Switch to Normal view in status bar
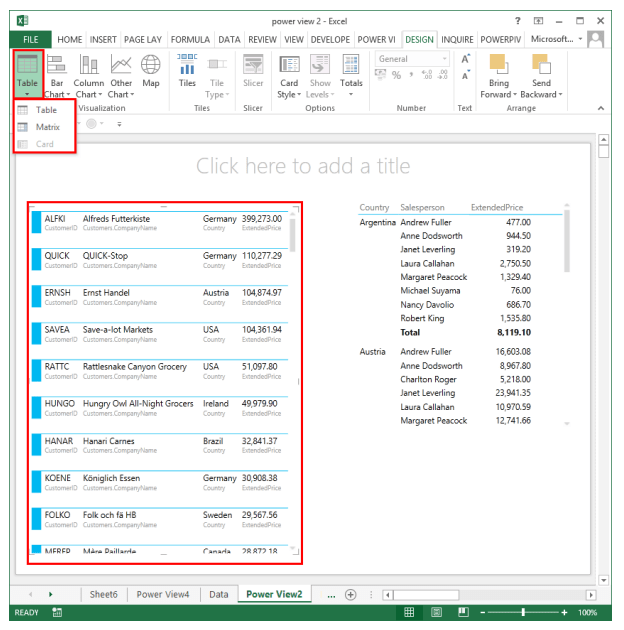The image size is (624, 630). [x=409, y=612]
